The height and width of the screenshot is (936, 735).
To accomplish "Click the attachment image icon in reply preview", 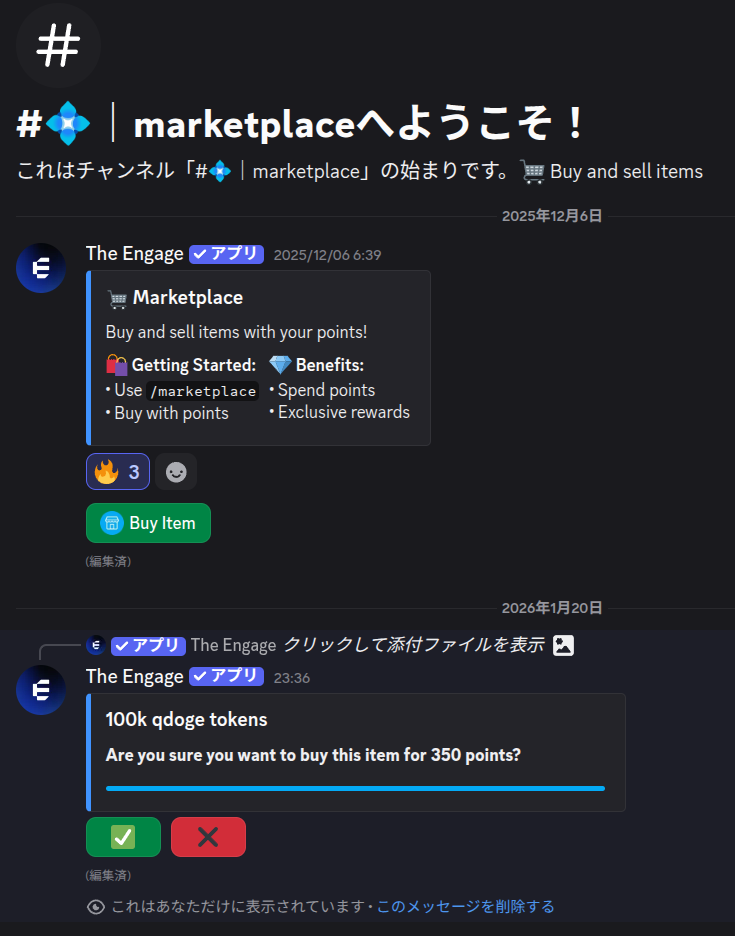I will [563, 645].
